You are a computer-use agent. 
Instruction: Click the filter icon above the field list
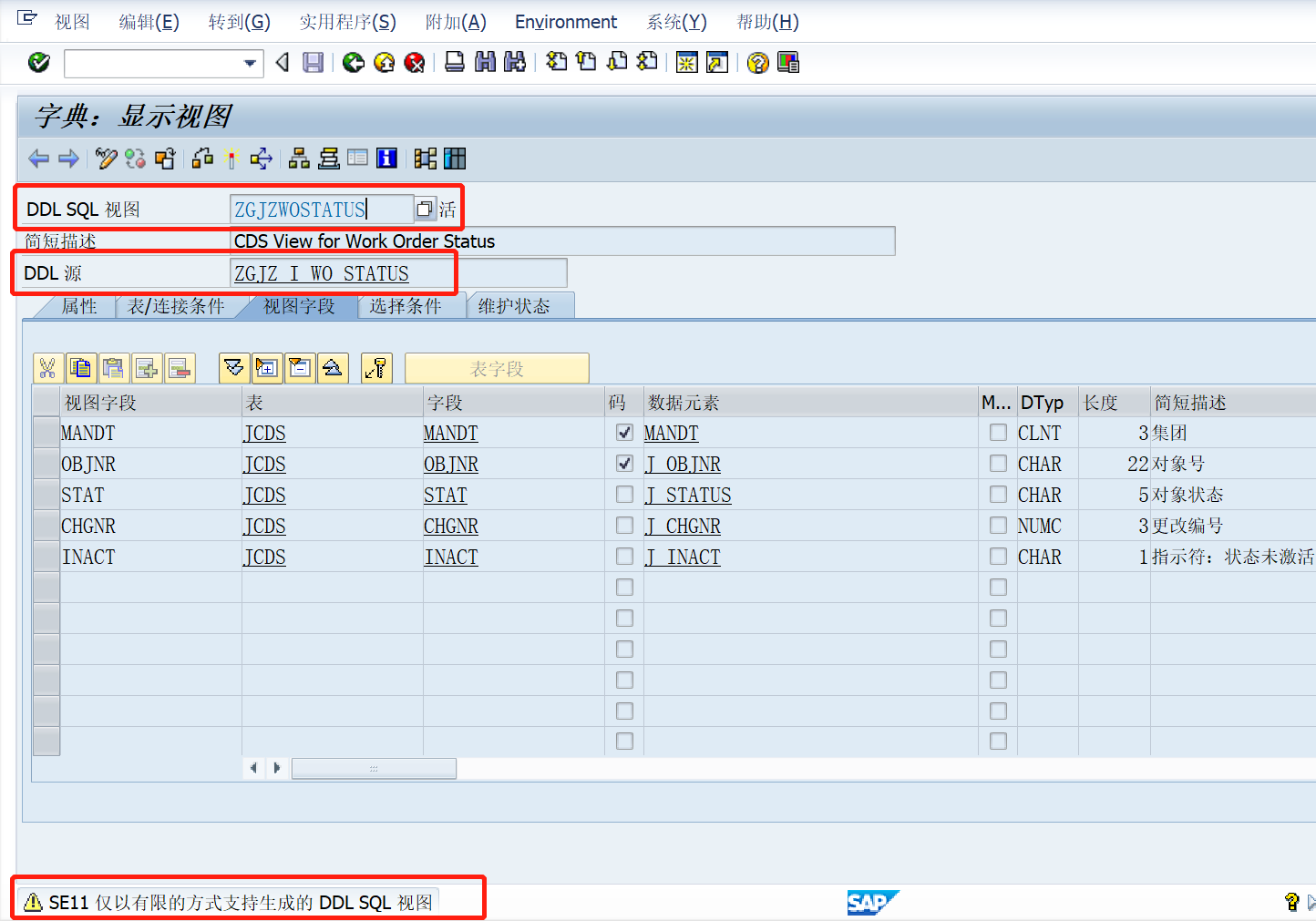coord(233,367)
